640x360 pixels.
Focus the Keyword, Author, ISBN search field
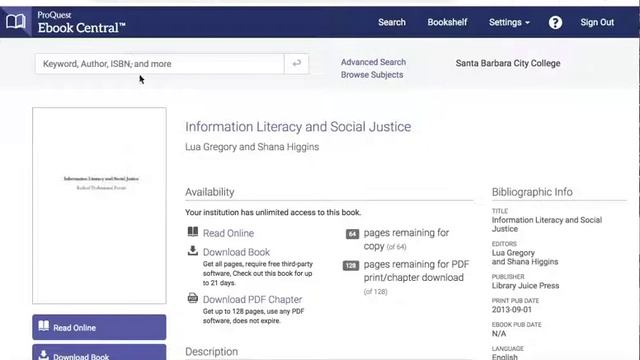[160, 64]
